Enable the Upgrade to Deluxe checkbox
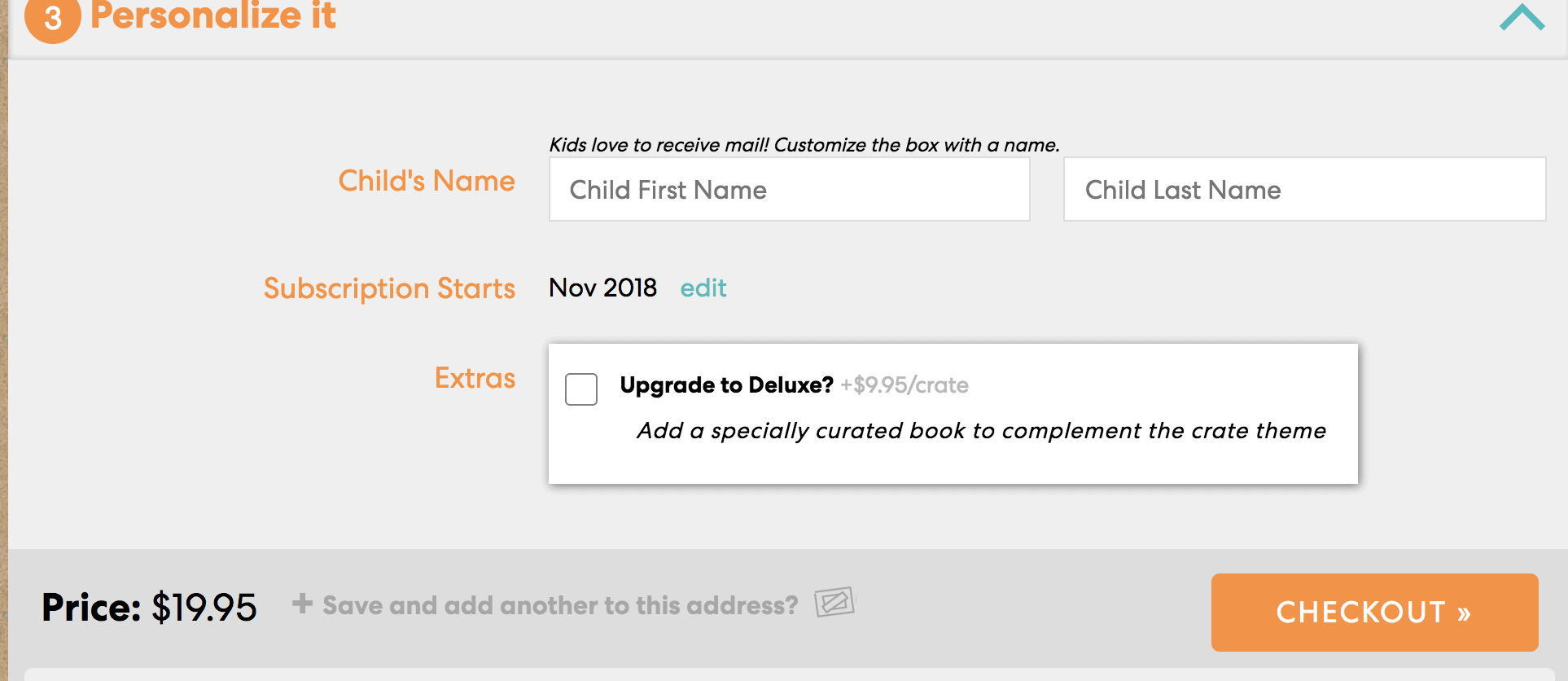 [581, 389]
